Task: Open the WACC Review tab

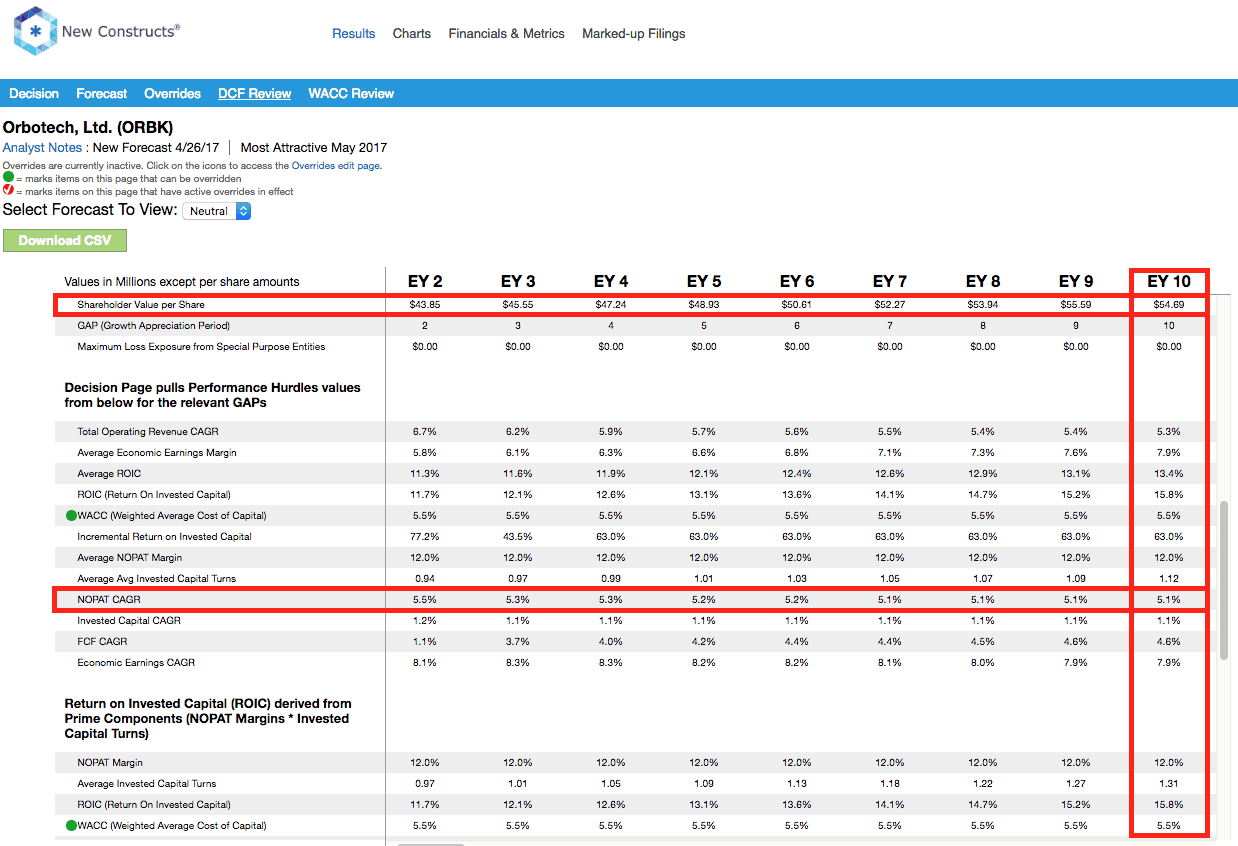Action: 351,93
